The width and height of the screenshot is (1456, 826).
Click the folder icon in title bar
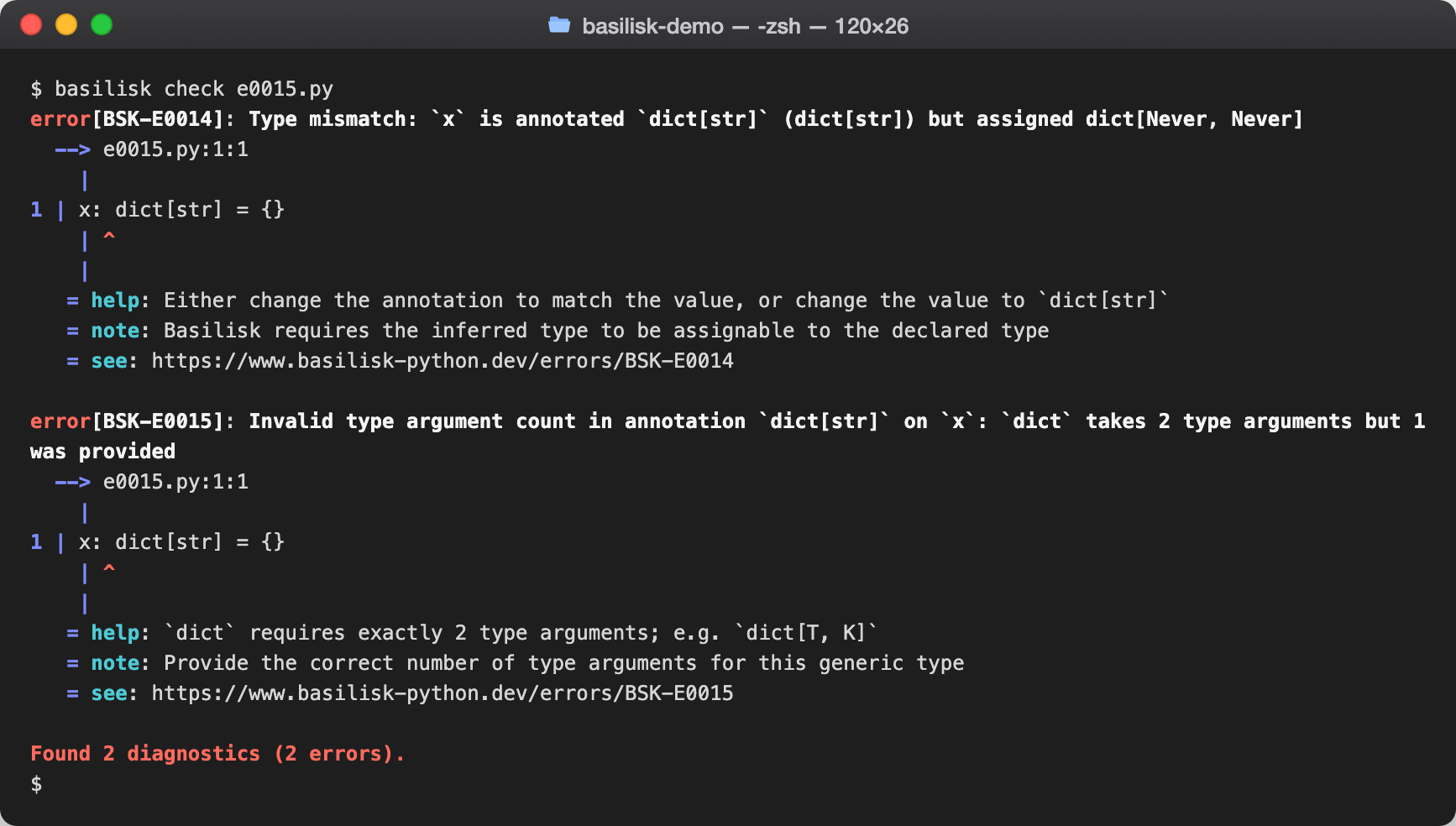click(559, 25)
